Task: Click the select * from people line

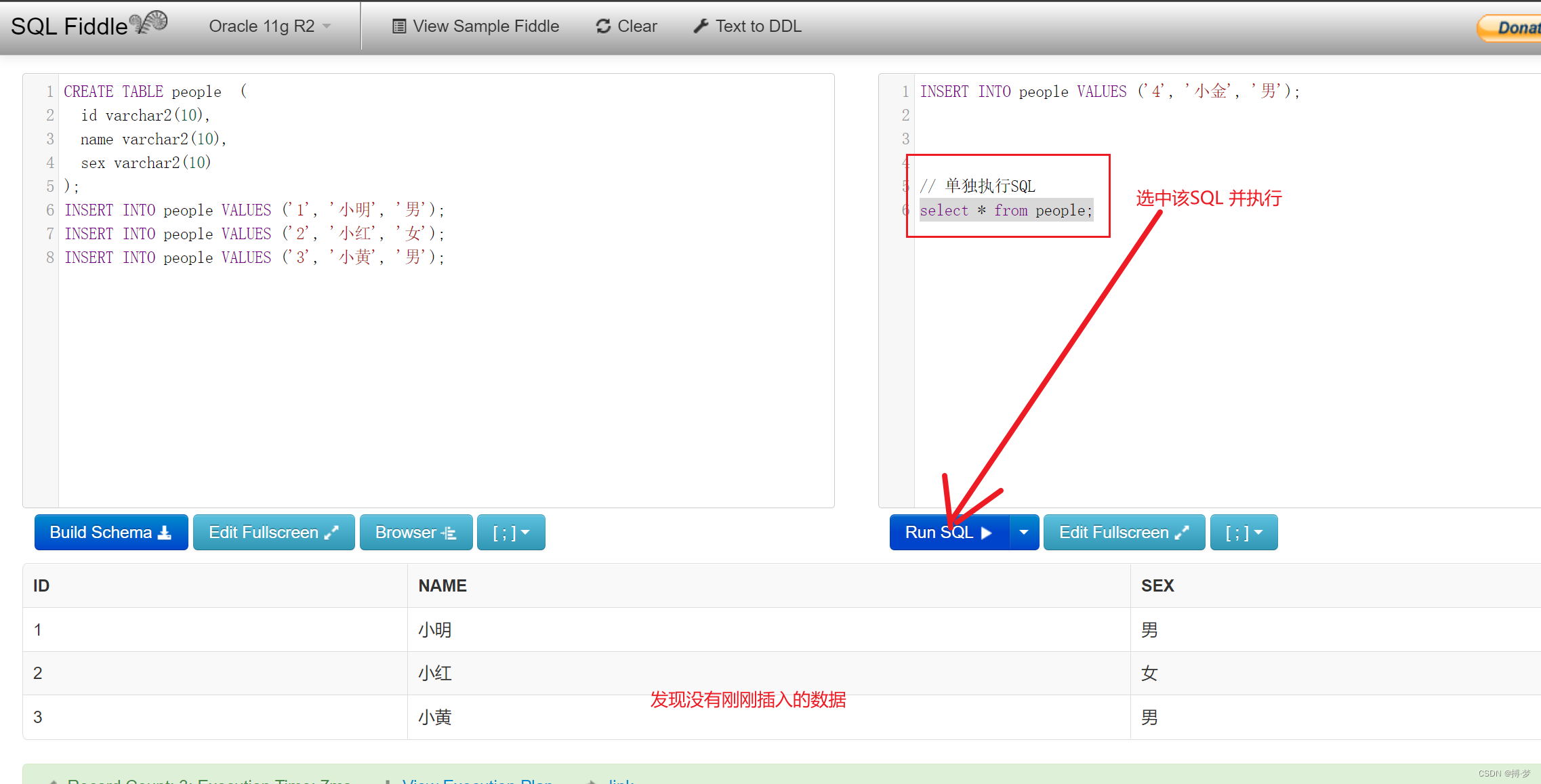Action: [x=1006, y=211]
